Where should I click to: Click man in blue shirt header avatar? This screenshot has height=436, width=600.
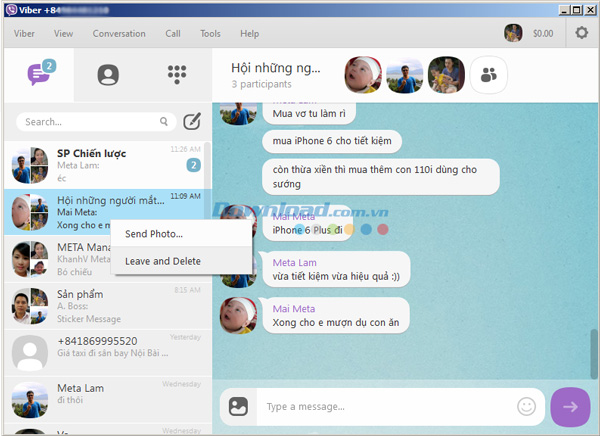click(x=404, y=75)
